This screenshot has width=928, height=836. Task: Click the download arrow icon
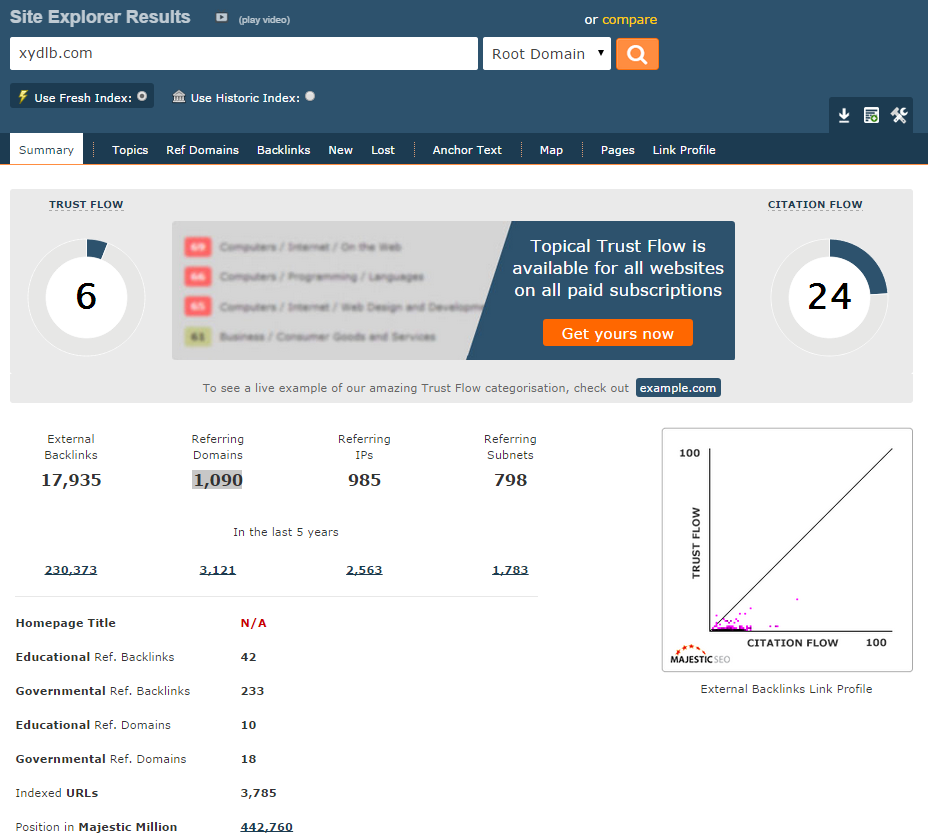[x=844, y=115]
